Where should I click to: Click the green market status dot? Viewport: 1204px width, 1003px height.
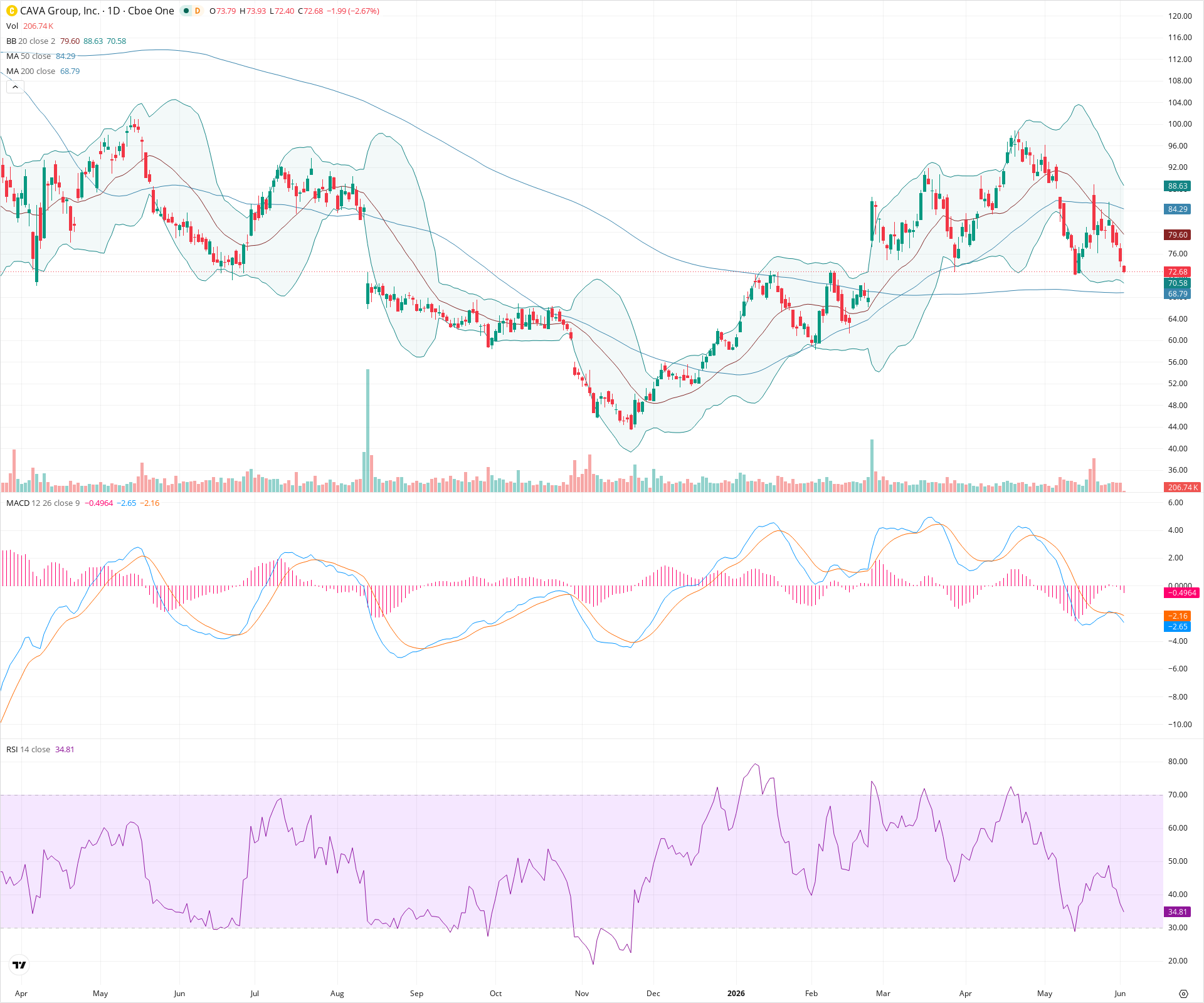(x=186, y=11)
